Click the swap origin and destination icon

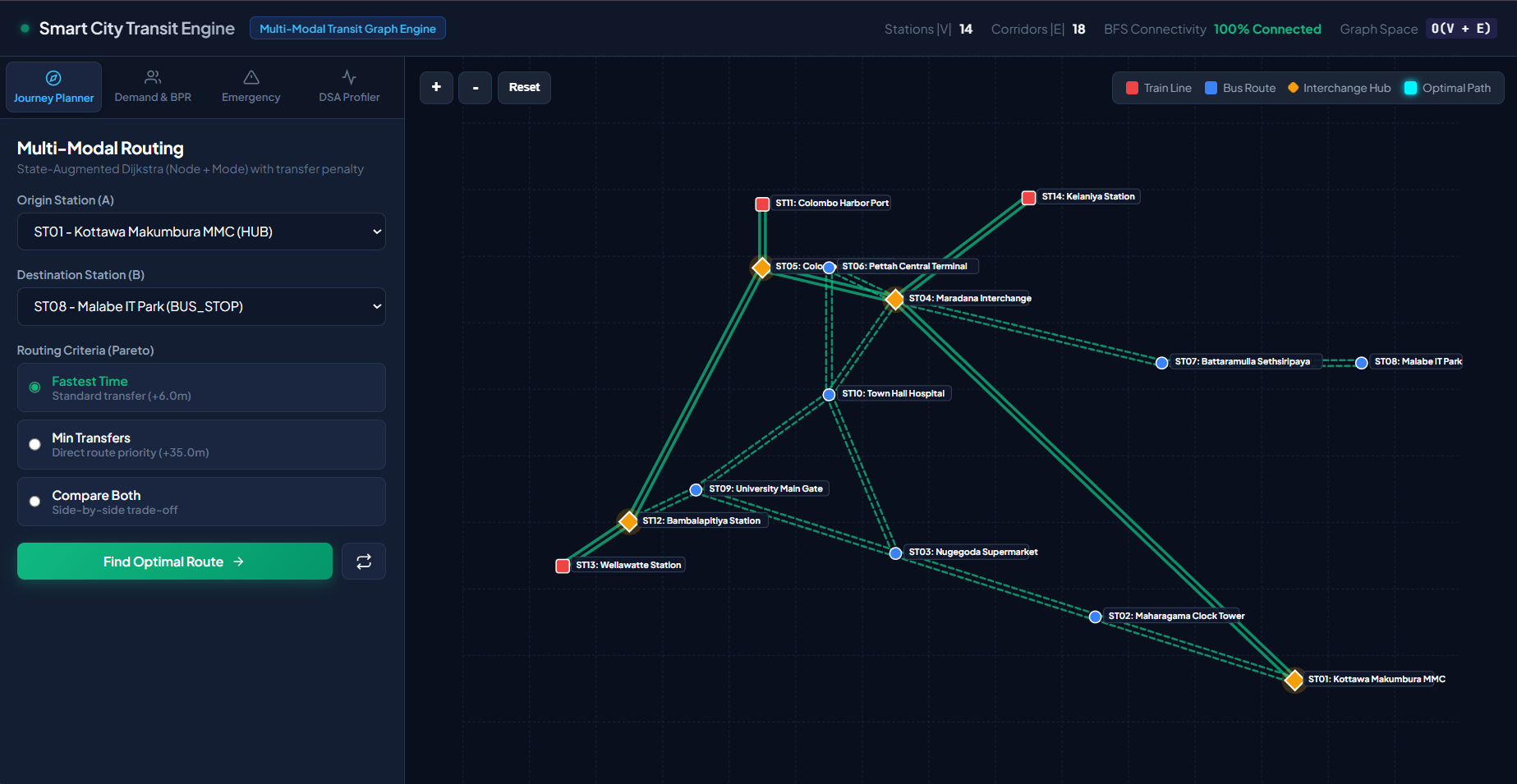coord(364,562)
